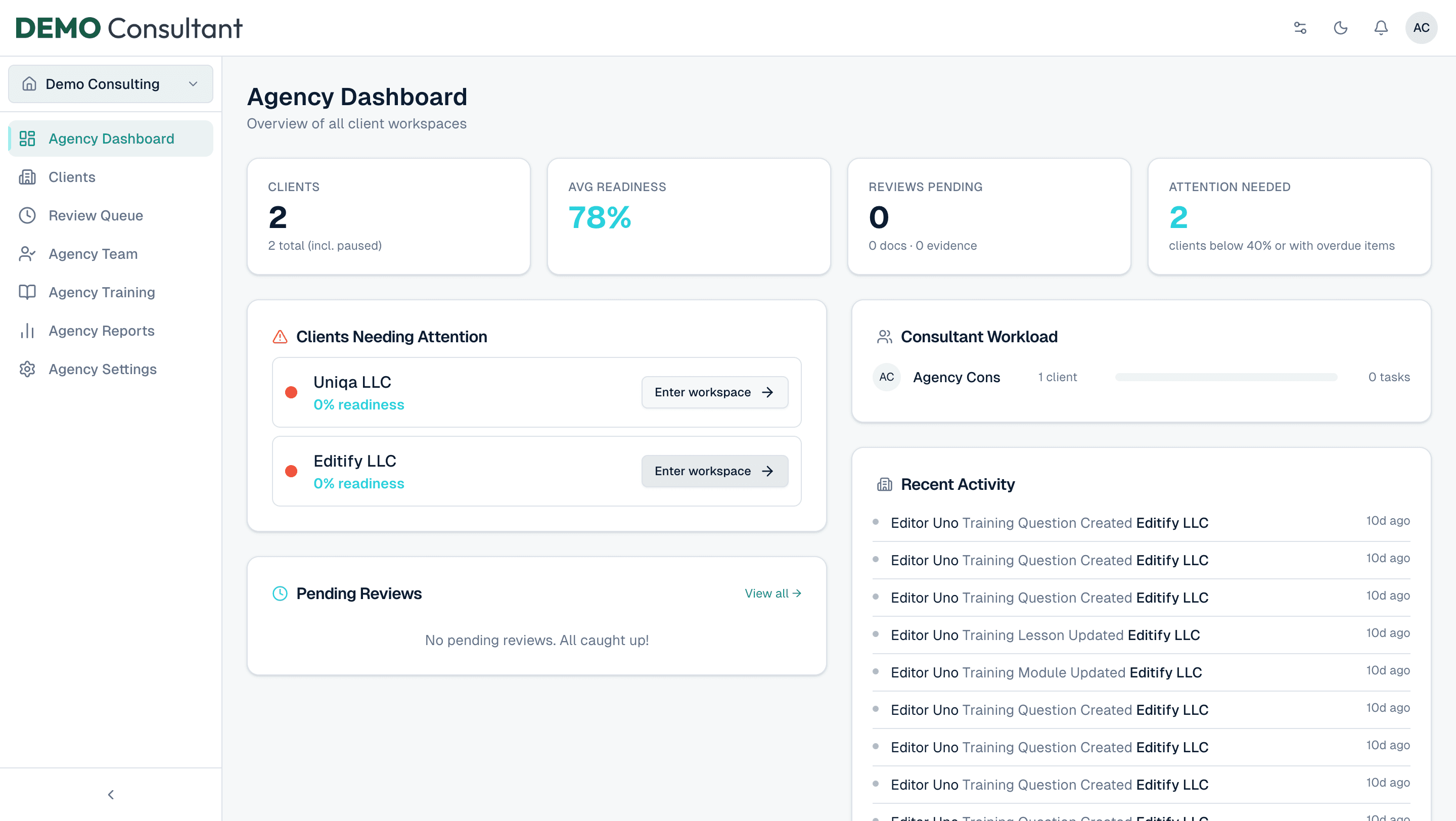The height and width of the screenshot is (821, 1456).
Task: Click the people icon by Consultant Workload
Action: 885,337
